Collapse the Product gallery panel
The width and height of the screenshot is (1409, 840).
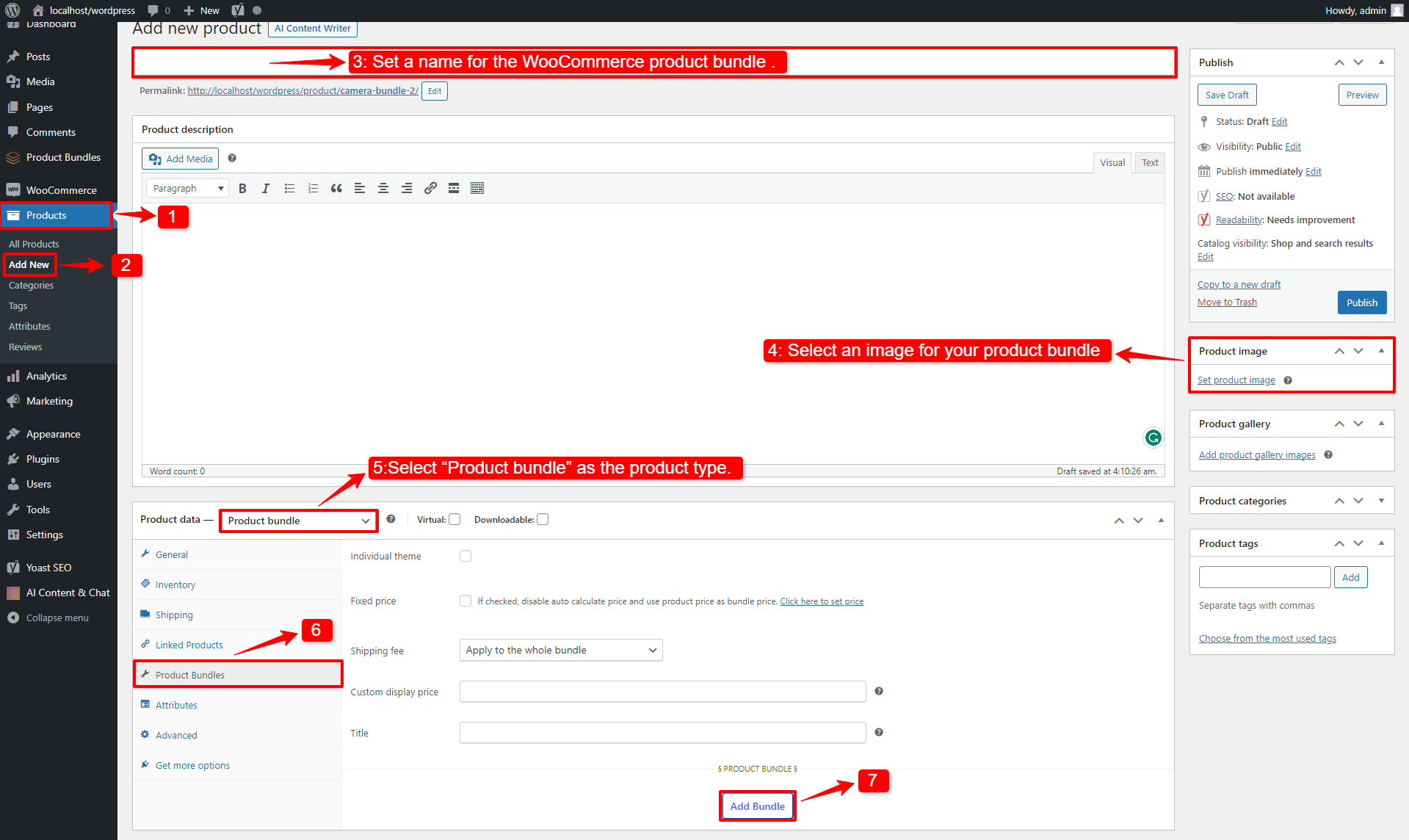click(x=1381, y=424)
